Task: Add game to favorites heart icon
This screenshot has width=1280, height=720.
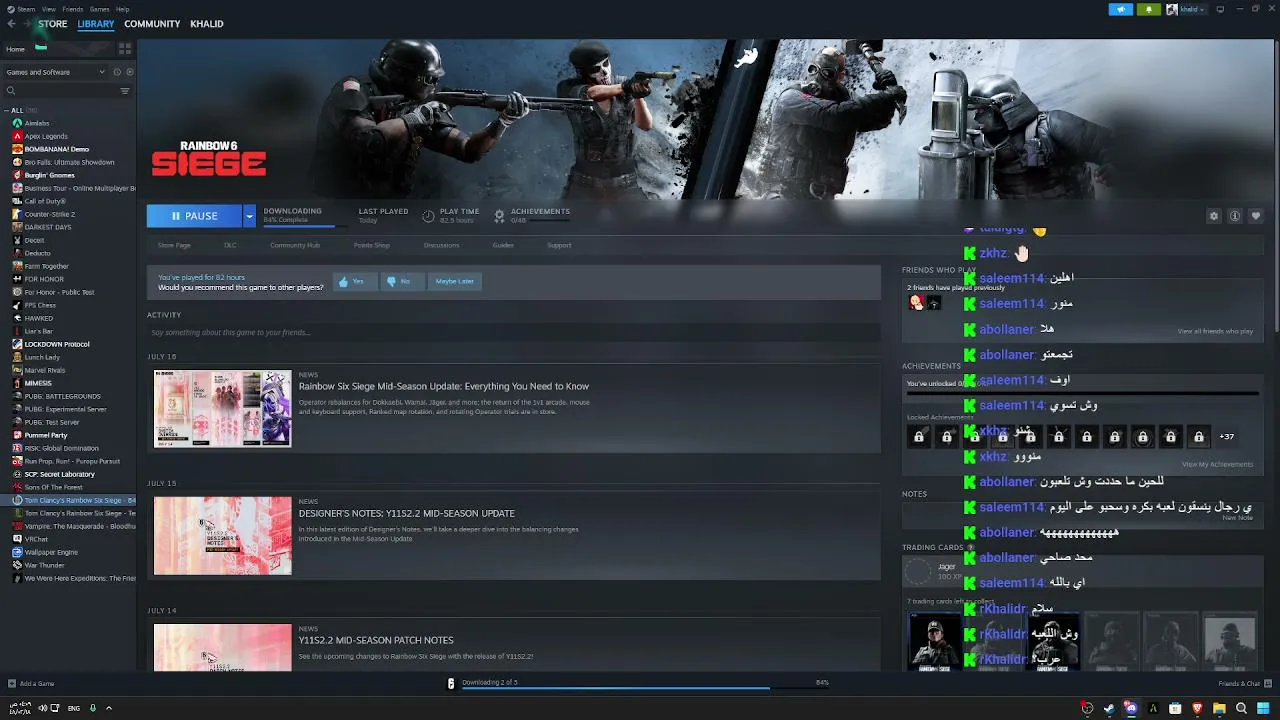Action: pos(1256,216)
